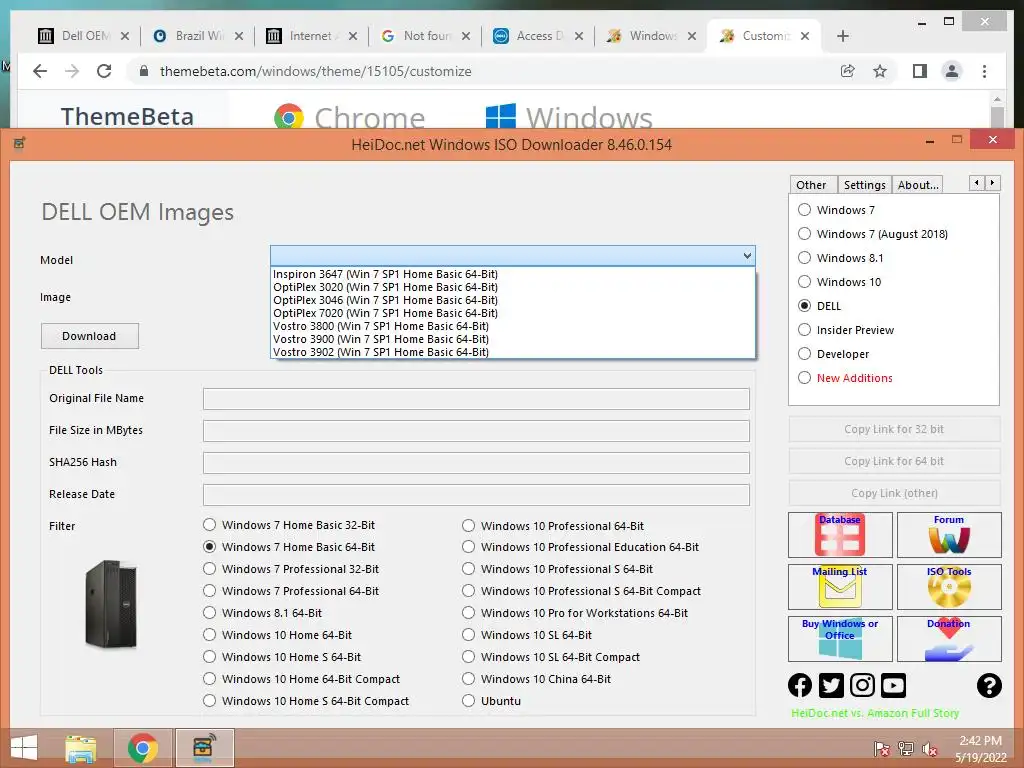The width and height of the screenshot is (1024, 768).
Task: Select the Windows 7 edition radio button
Action: (x=805, y=210)
